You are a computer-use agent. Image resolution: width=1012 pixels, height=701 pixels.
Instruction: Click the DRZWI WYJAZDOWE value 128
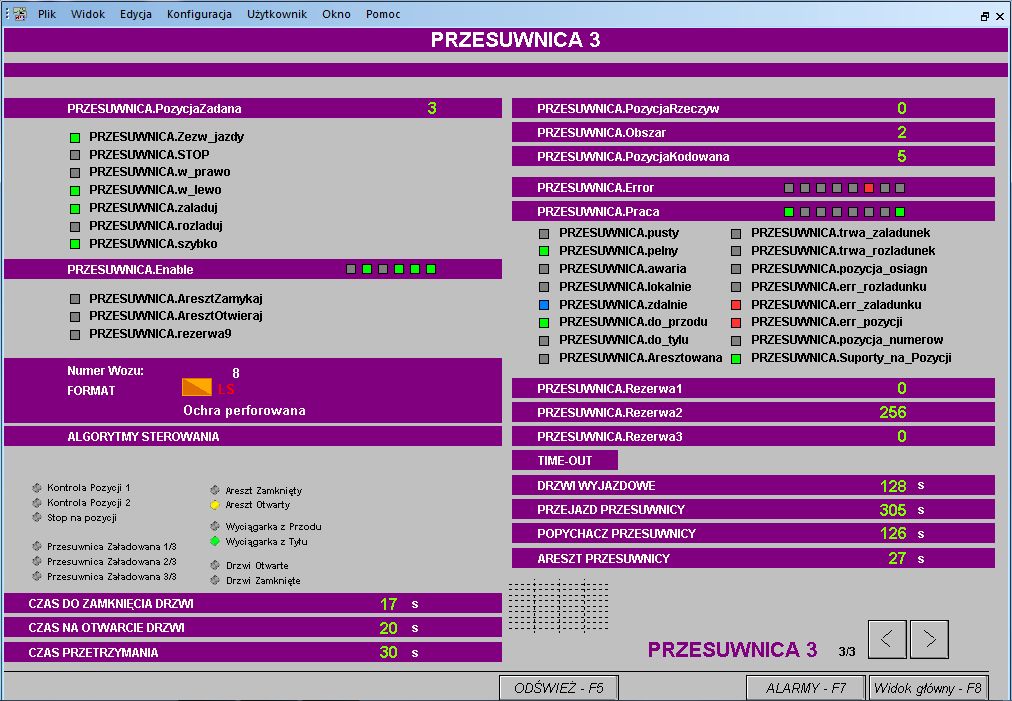(x=893, y=485)
